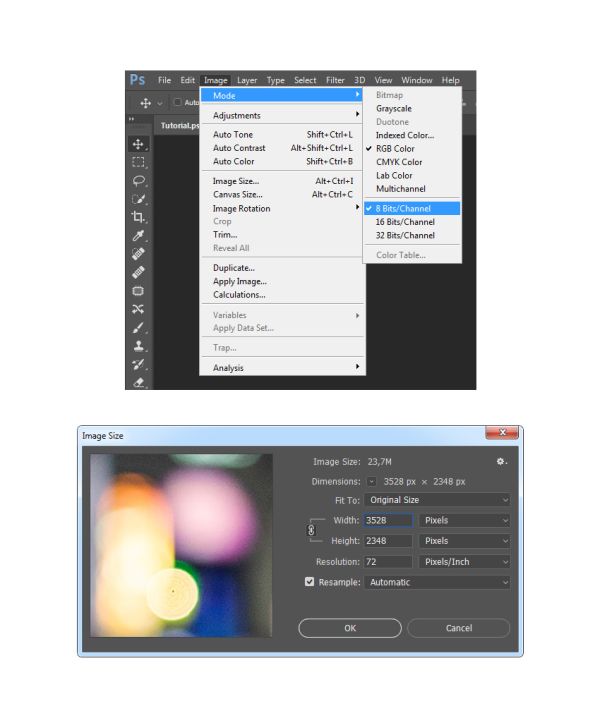The width and height of the screenshot is (600, 728).
Task: Select the Move tool in the toolbar
Action: (x=138, y=144)
